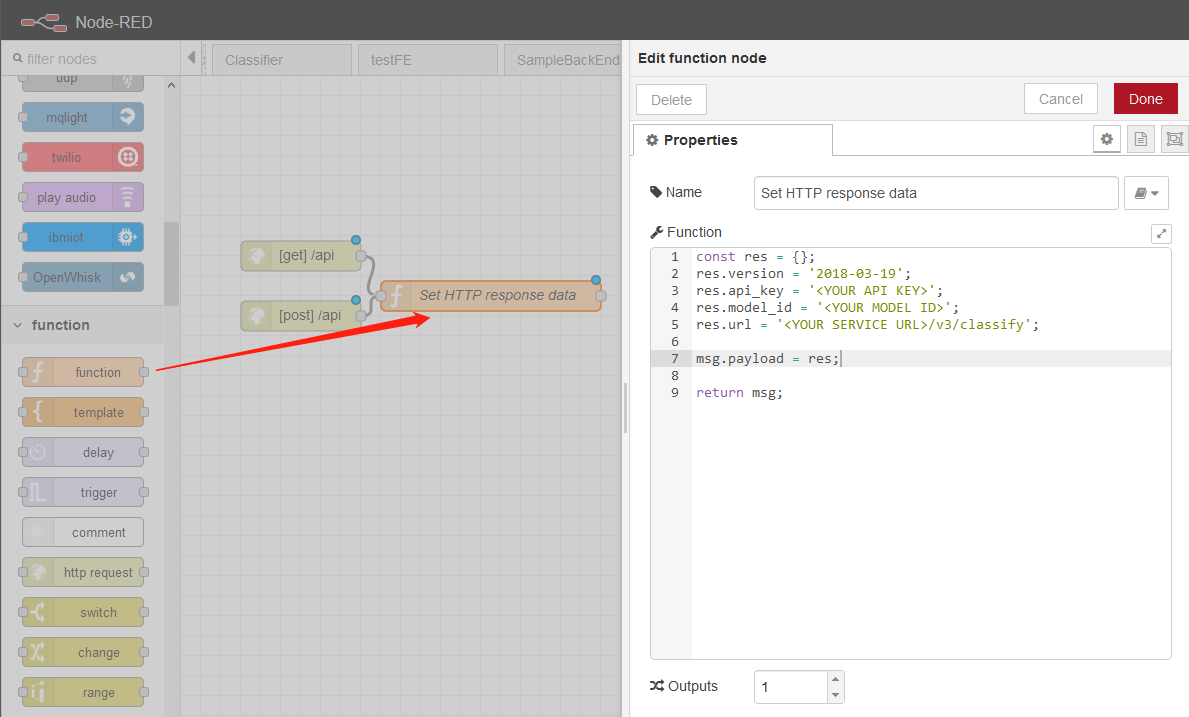Select the http request node in the palette

(x=82, y=572)
